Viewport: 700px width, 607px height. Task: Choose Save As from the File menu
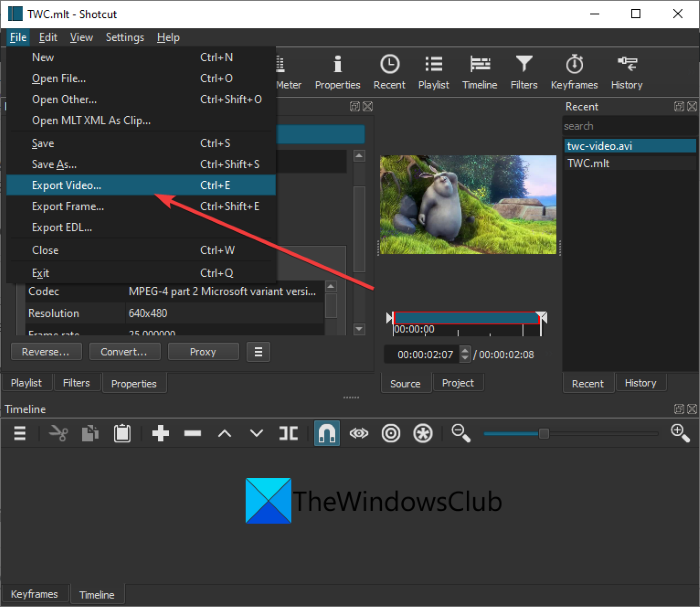pyautogui.click(x=141, y=164)
